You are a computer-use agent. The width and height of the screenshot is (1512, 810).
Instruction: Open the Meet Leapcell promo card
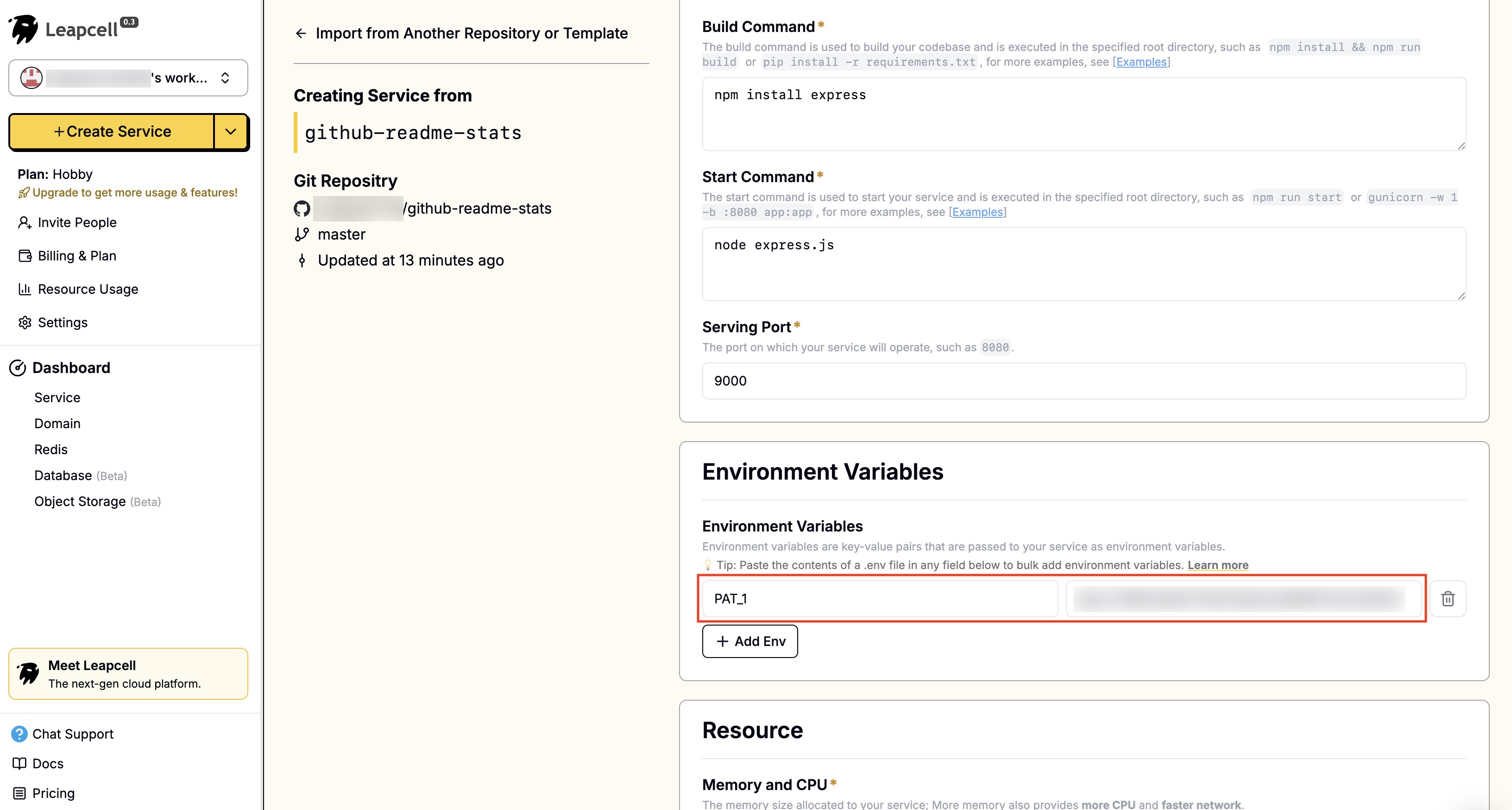click(128, 674)
